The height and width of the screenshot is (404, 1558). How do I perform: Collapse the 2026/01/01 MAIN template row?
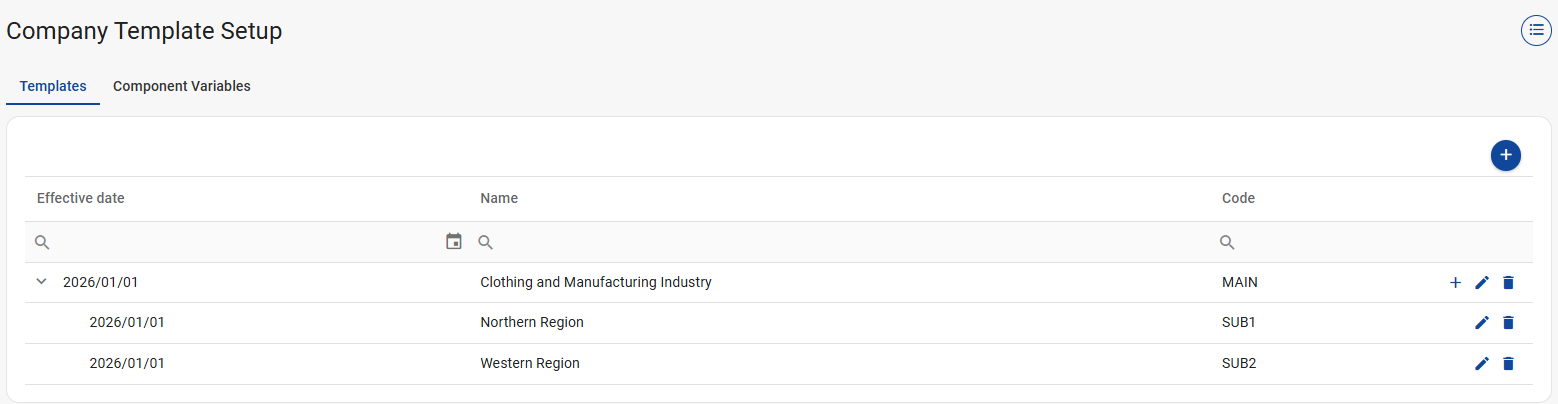coord(42,282)
